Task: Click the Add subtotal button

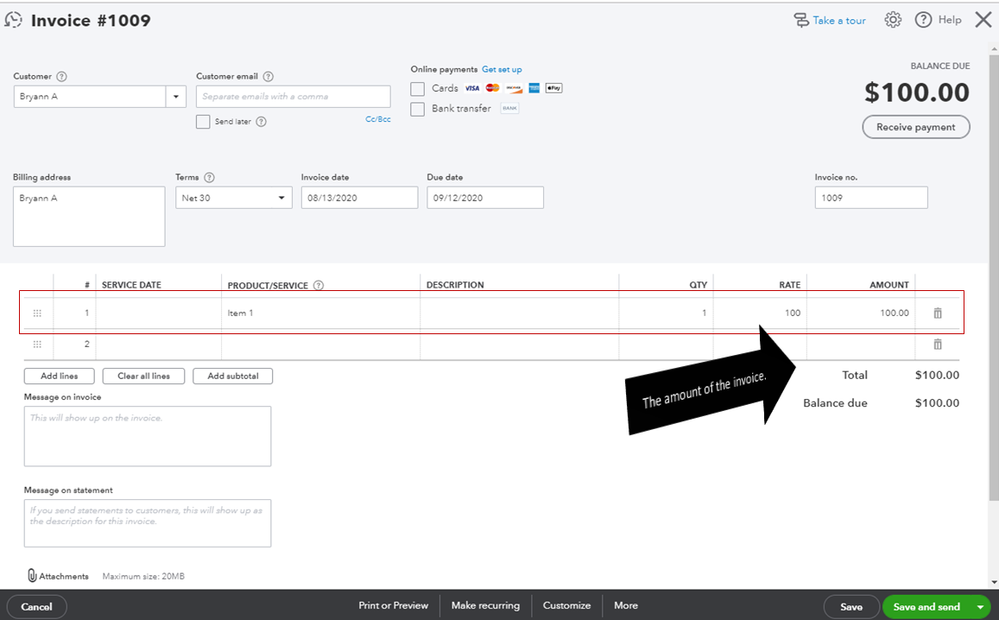Action: tap(233, 376)
